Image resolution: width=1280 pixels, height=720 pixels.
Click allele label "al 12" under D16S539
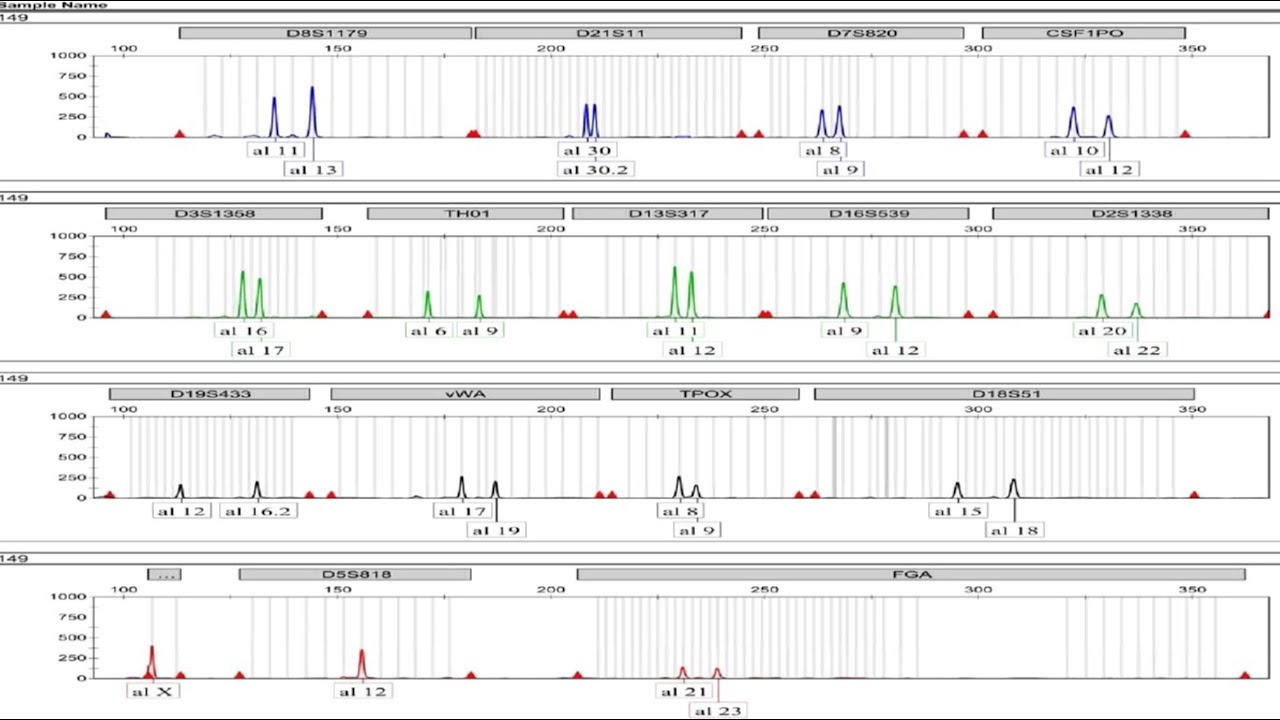click(x=895, y=350)
